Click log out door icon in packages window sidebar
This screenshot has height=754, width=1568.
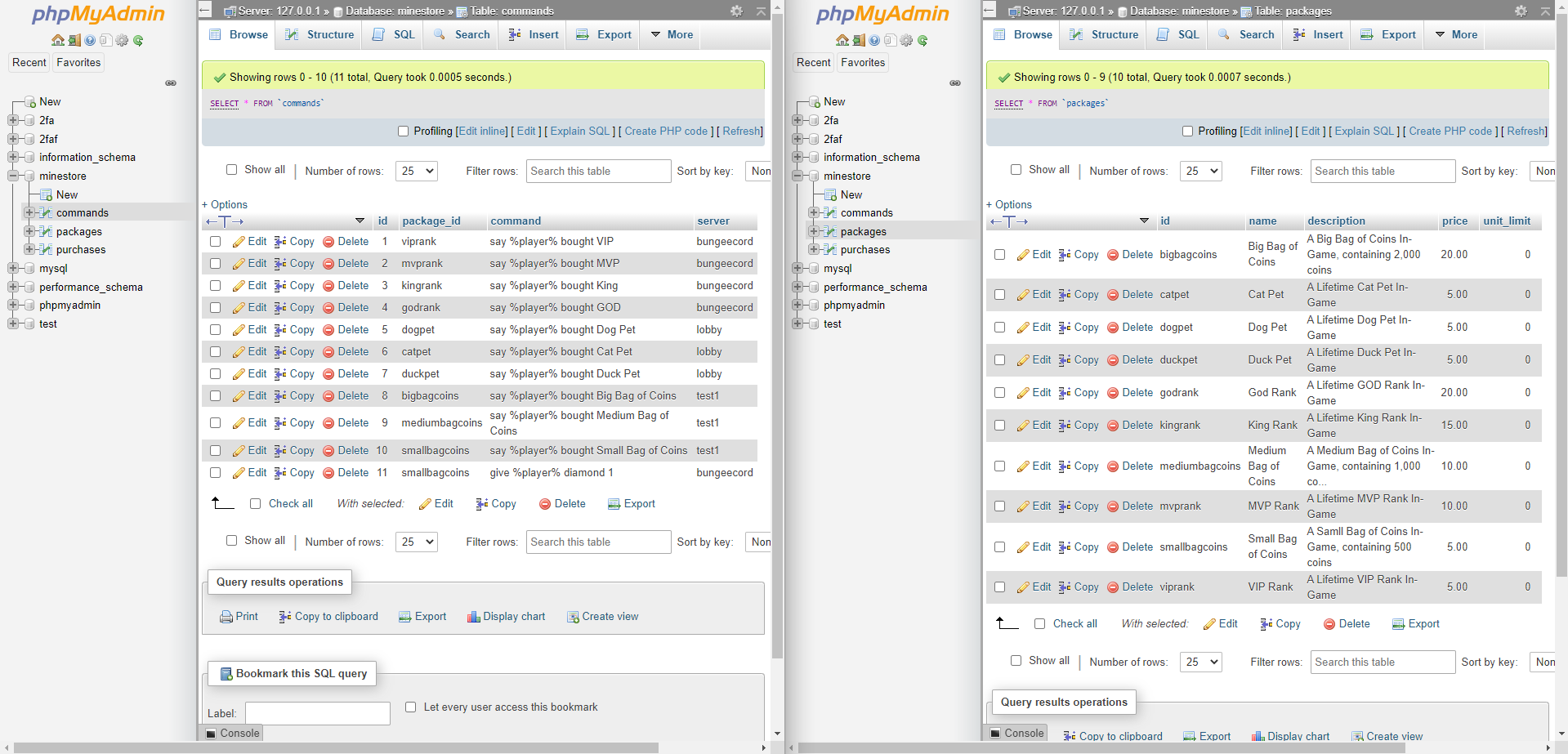[859, 40]
